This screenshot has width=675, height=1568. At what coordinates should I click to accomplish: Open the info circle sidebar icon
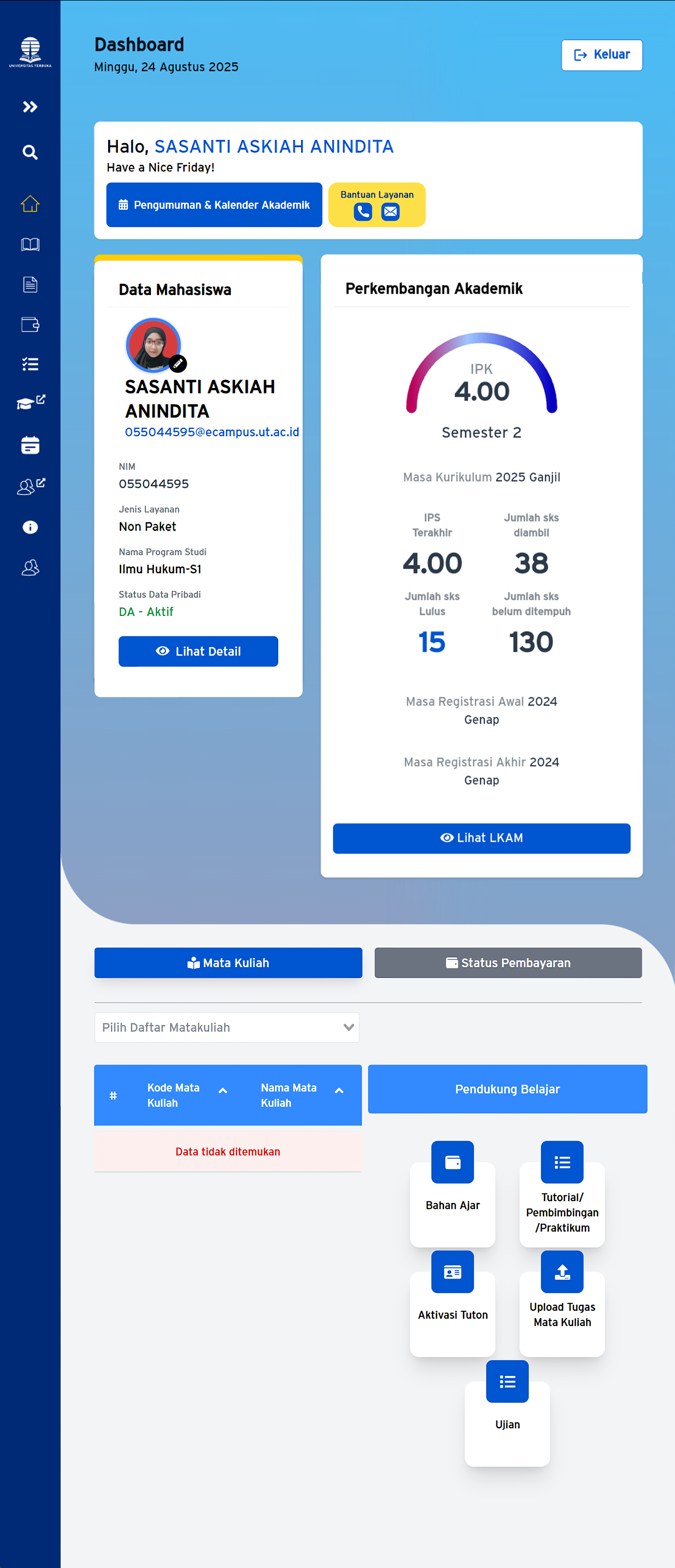[30, 527]
